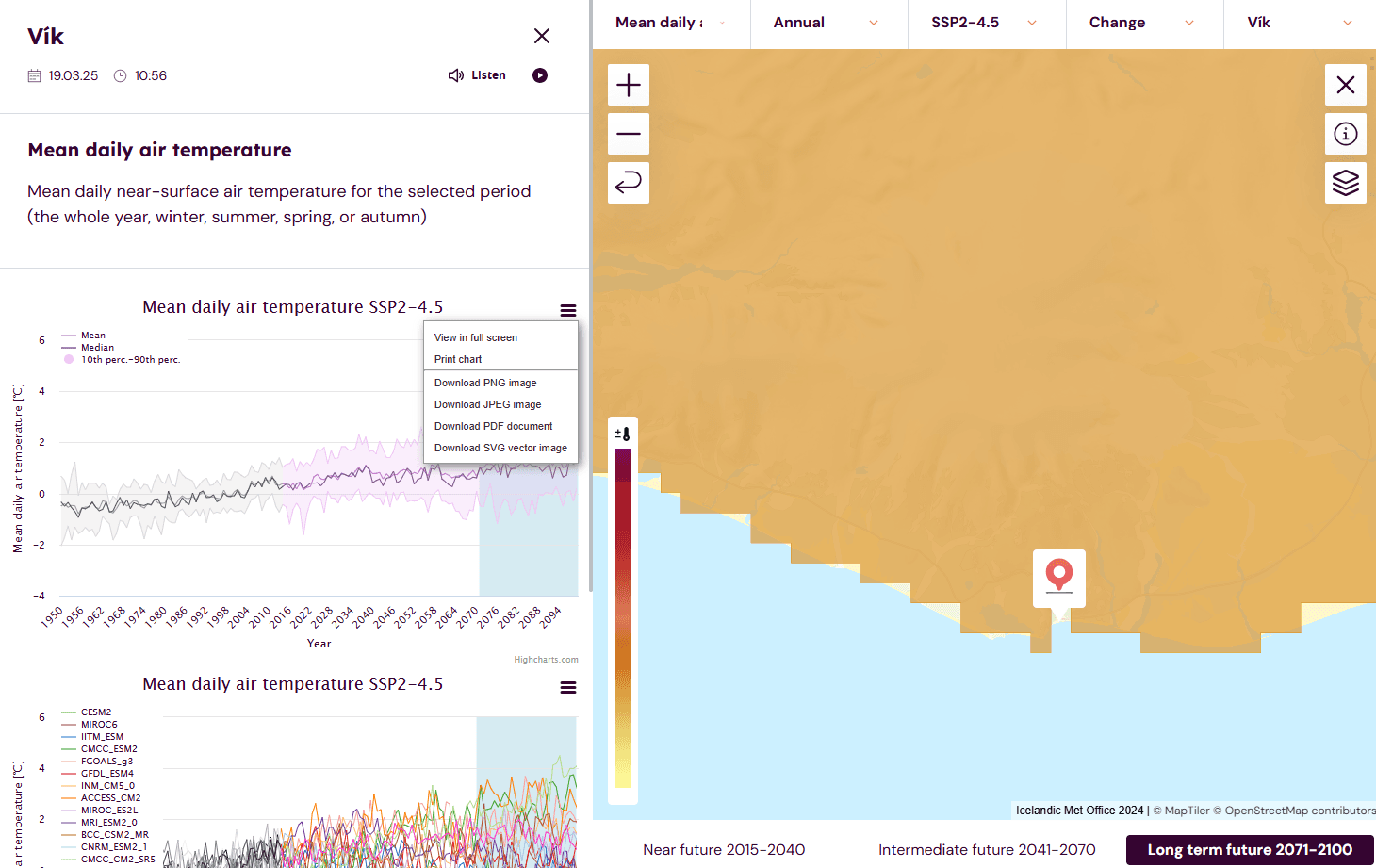The height and width of the screenshot is (868, 1376).
Task: Click the red location pin marker
Action: pyautogui.click(x=1059, y=574)
